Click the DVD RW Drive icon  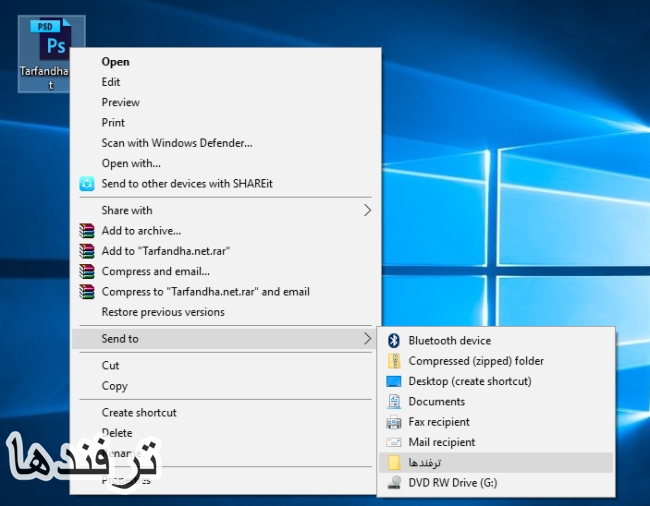[x=393, y=483]
